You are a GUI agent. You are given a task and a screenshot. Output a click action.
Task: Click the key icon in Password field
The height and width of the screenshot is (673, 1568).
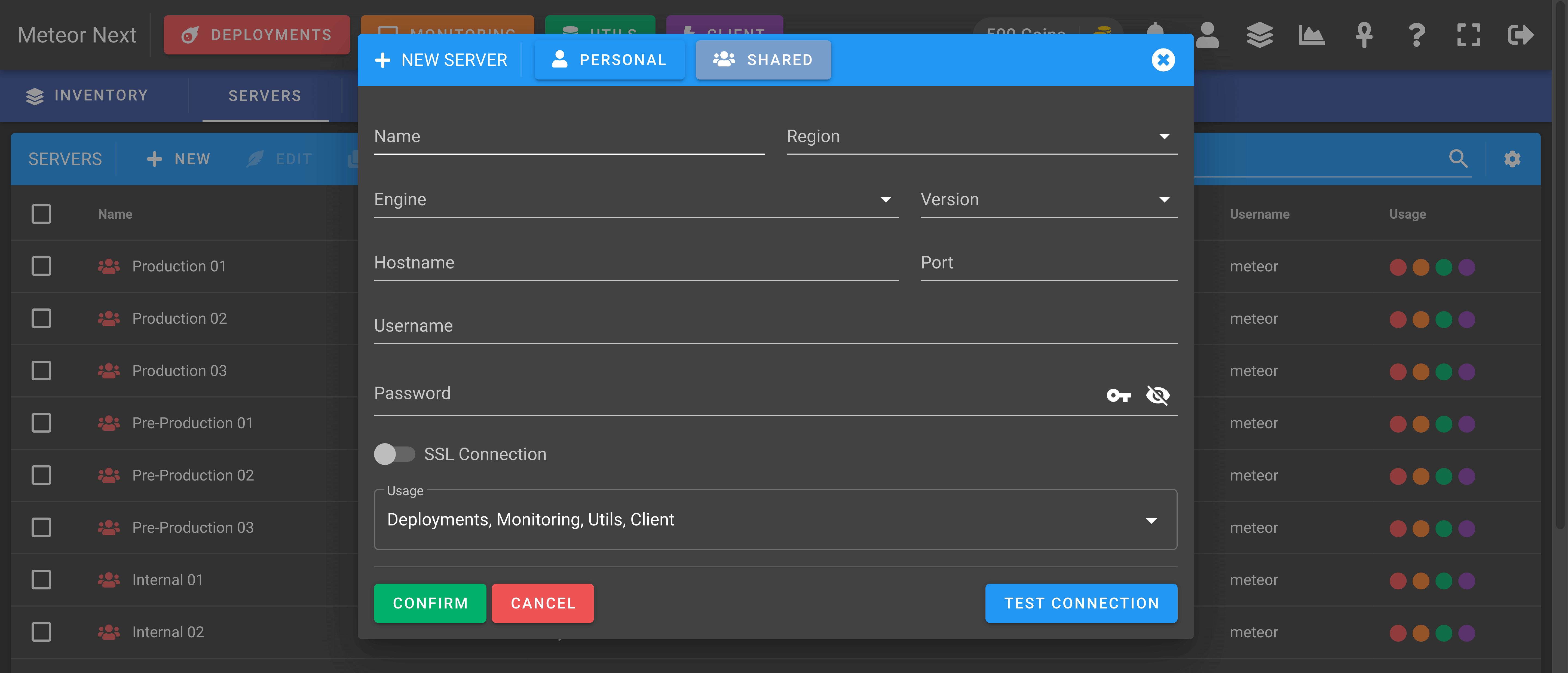tap(1118, 396)
